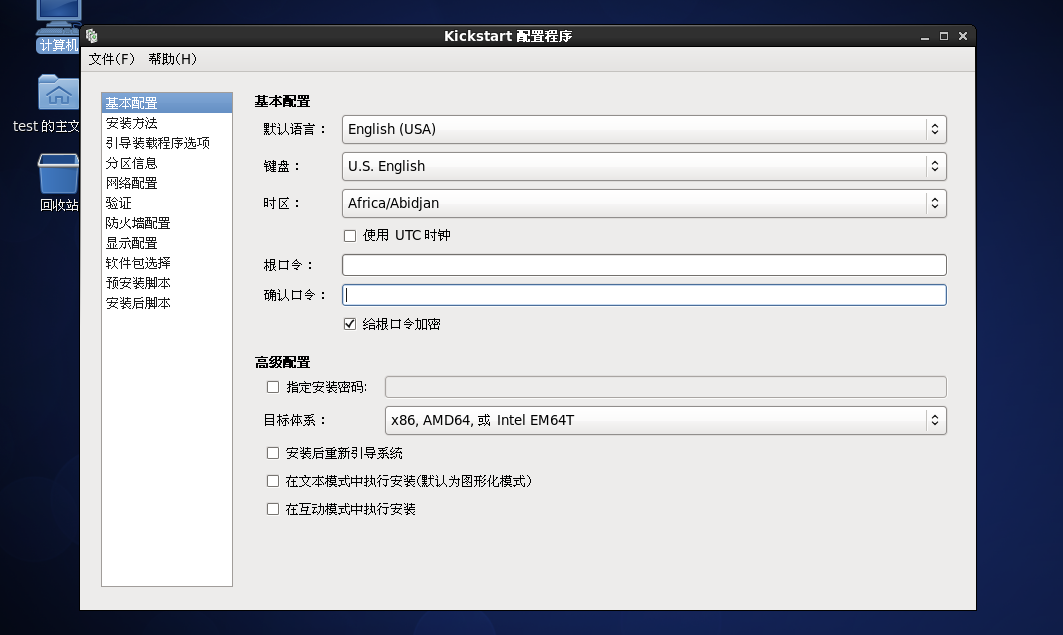Check 在文本模式中执行安装 option
The image size is (1063, 635).
tap(273, 481)
